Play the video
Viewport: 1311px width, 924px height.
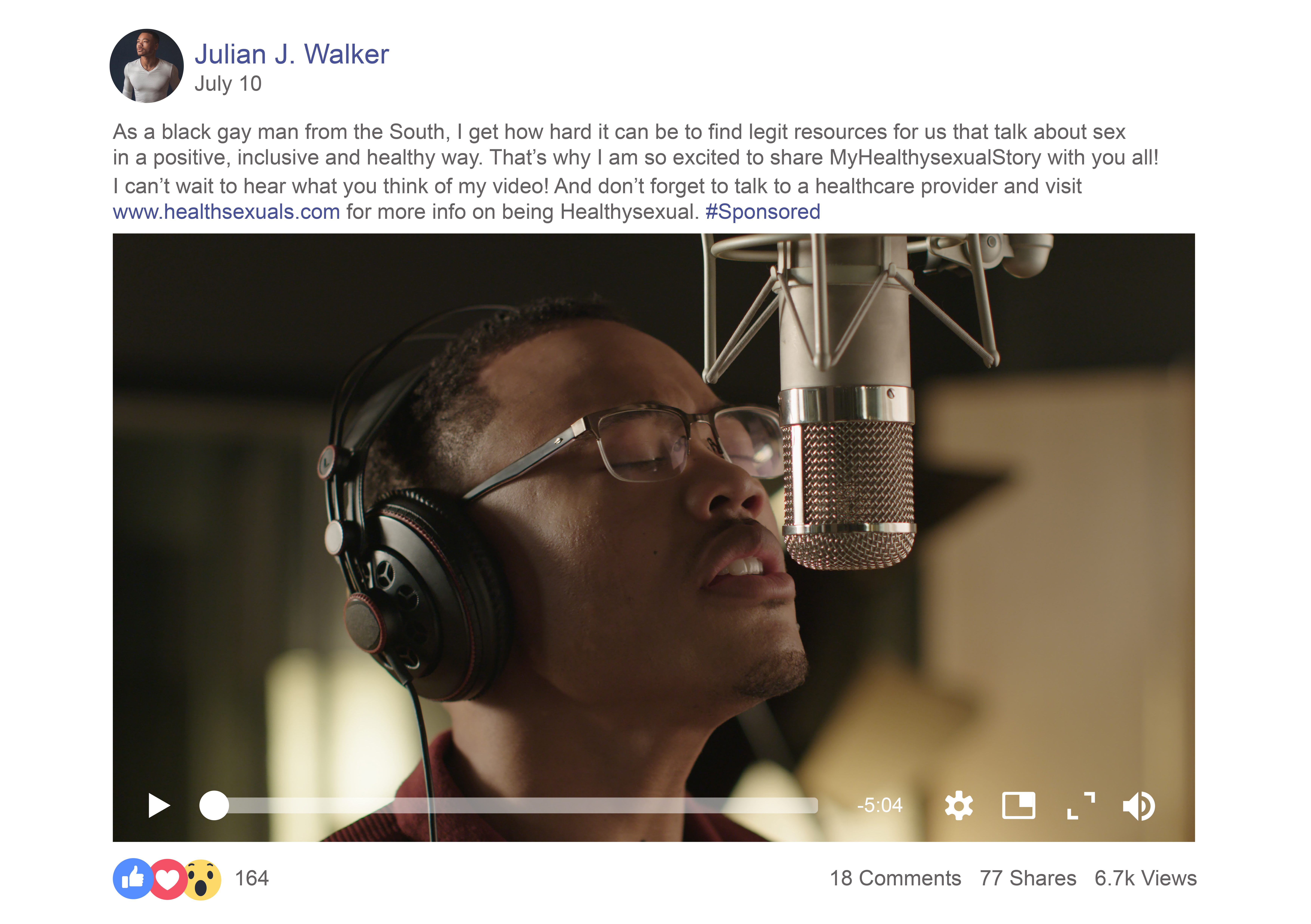click(x=159, y=805)
